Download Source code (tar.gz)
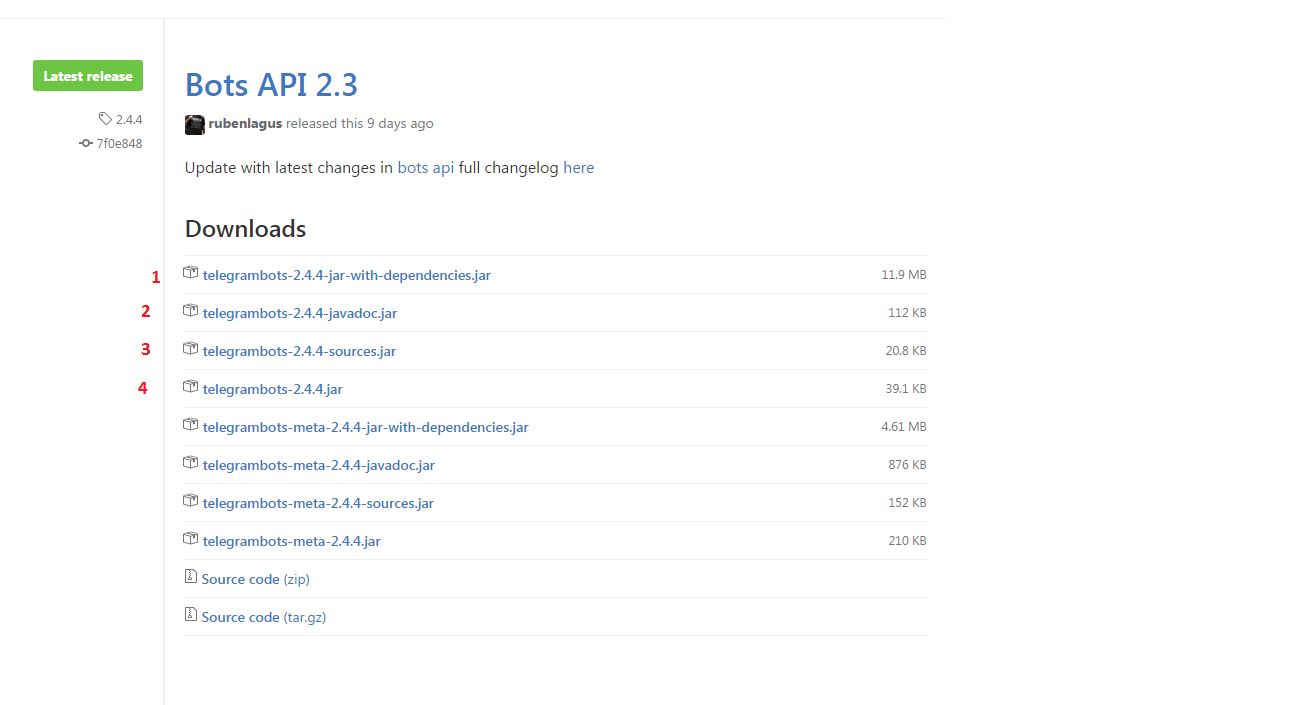 tap(263, 617)
